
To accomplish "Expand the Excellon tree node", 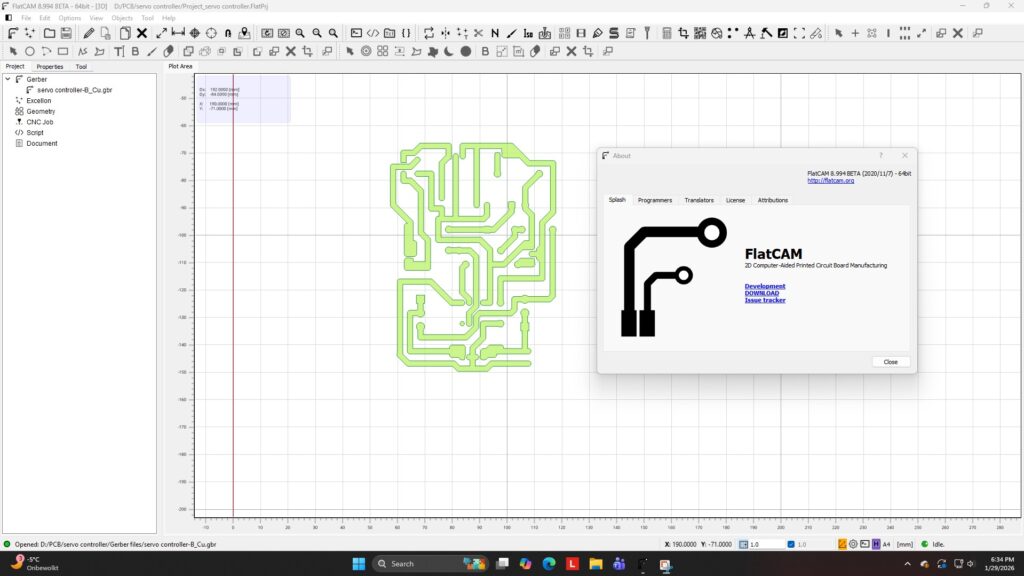I will coord(39,100).
